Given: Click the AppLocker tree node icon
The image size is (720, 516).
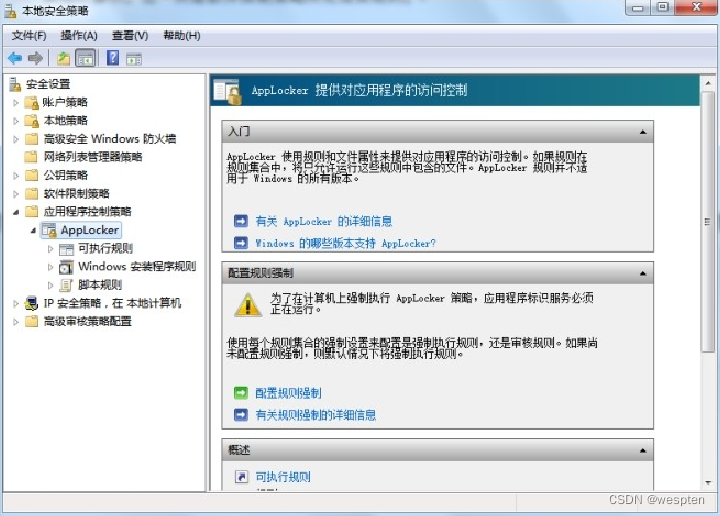Looking at the screenshot, I should [49, 230].
